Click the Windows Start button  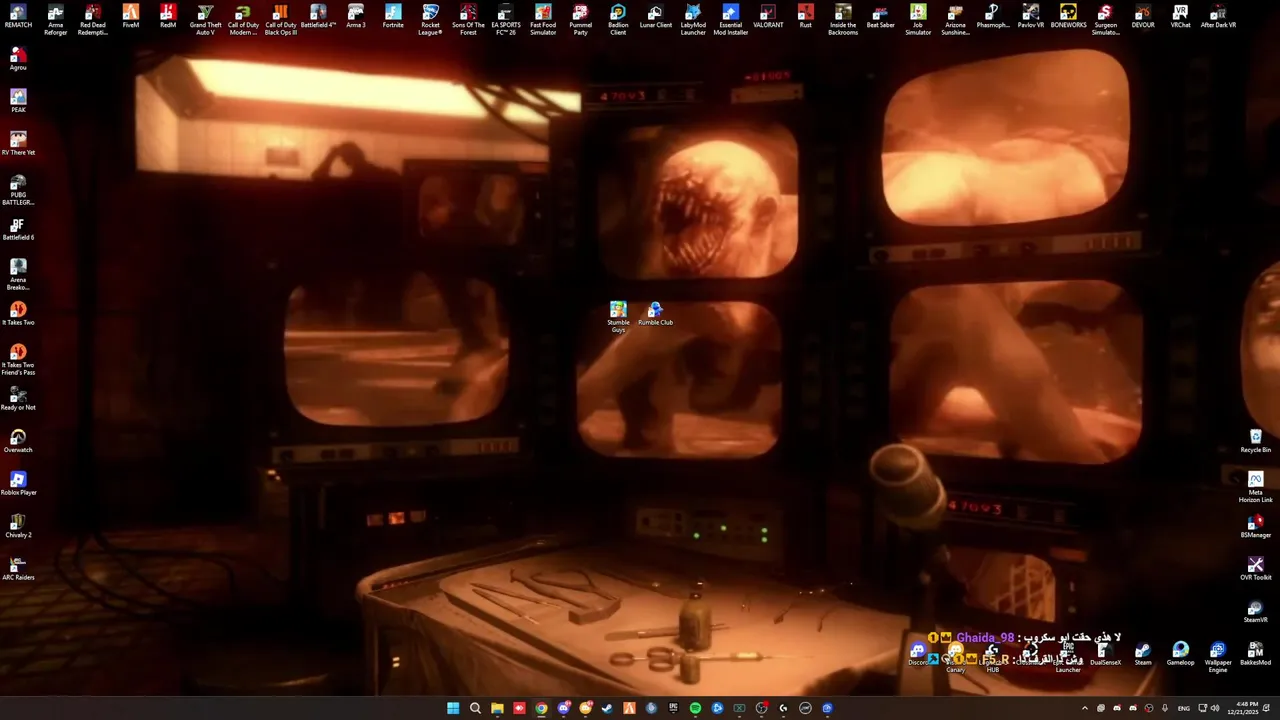(x=453, y=708)
